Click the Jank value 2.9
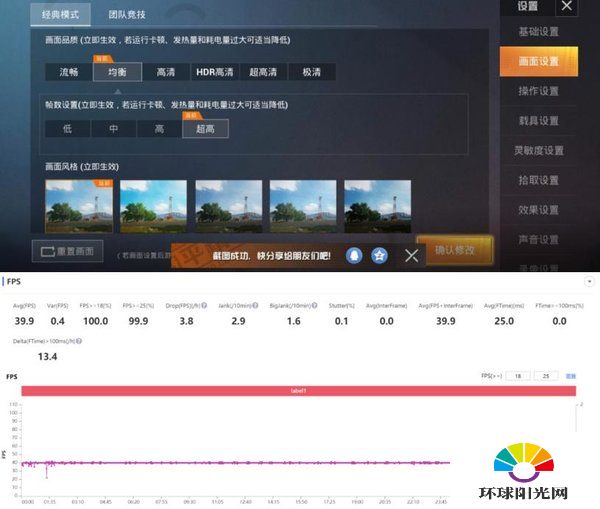Image resolution: width=600 pixels, height=509 pixels. (x=238, y=321)
